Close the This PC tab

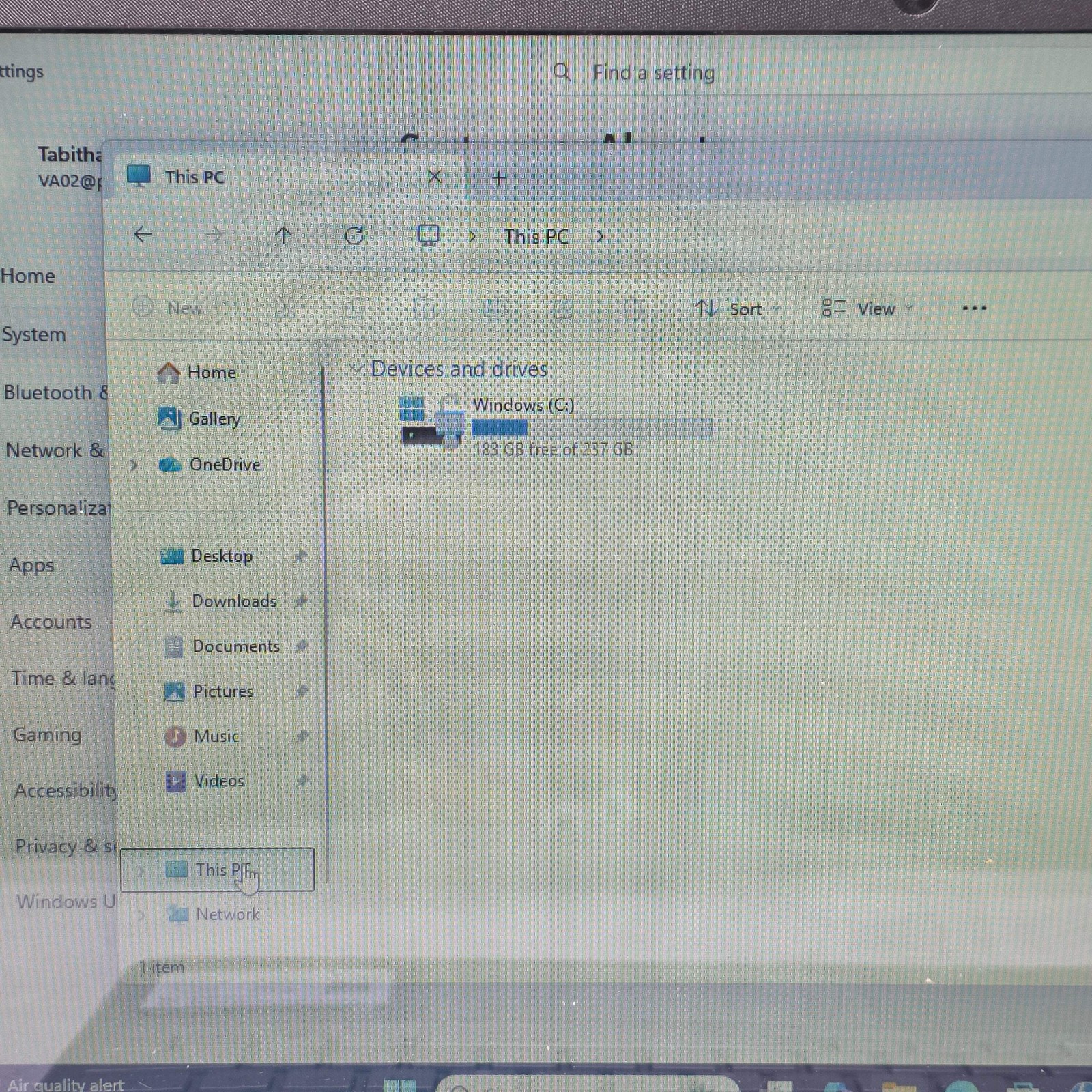(434, 177)
